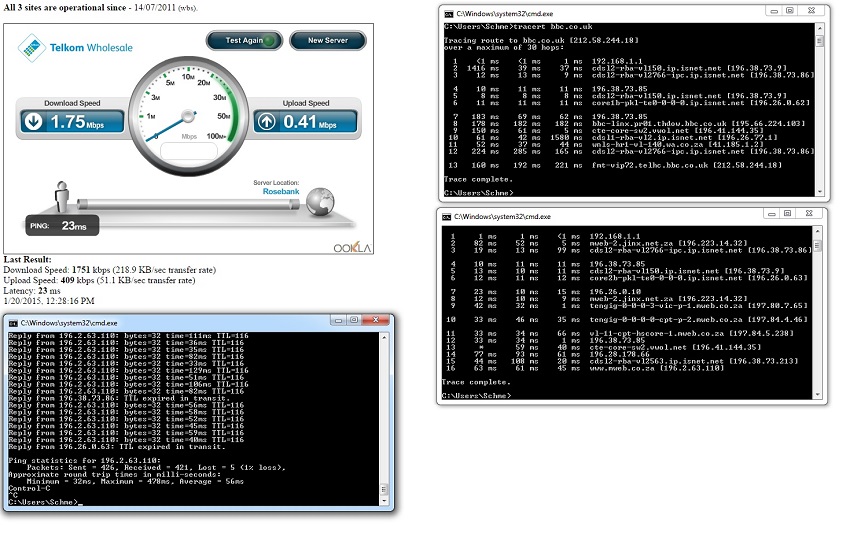Screen dimensions: 850x545
Task: Click the globe server icon
Action: [318, 202]
